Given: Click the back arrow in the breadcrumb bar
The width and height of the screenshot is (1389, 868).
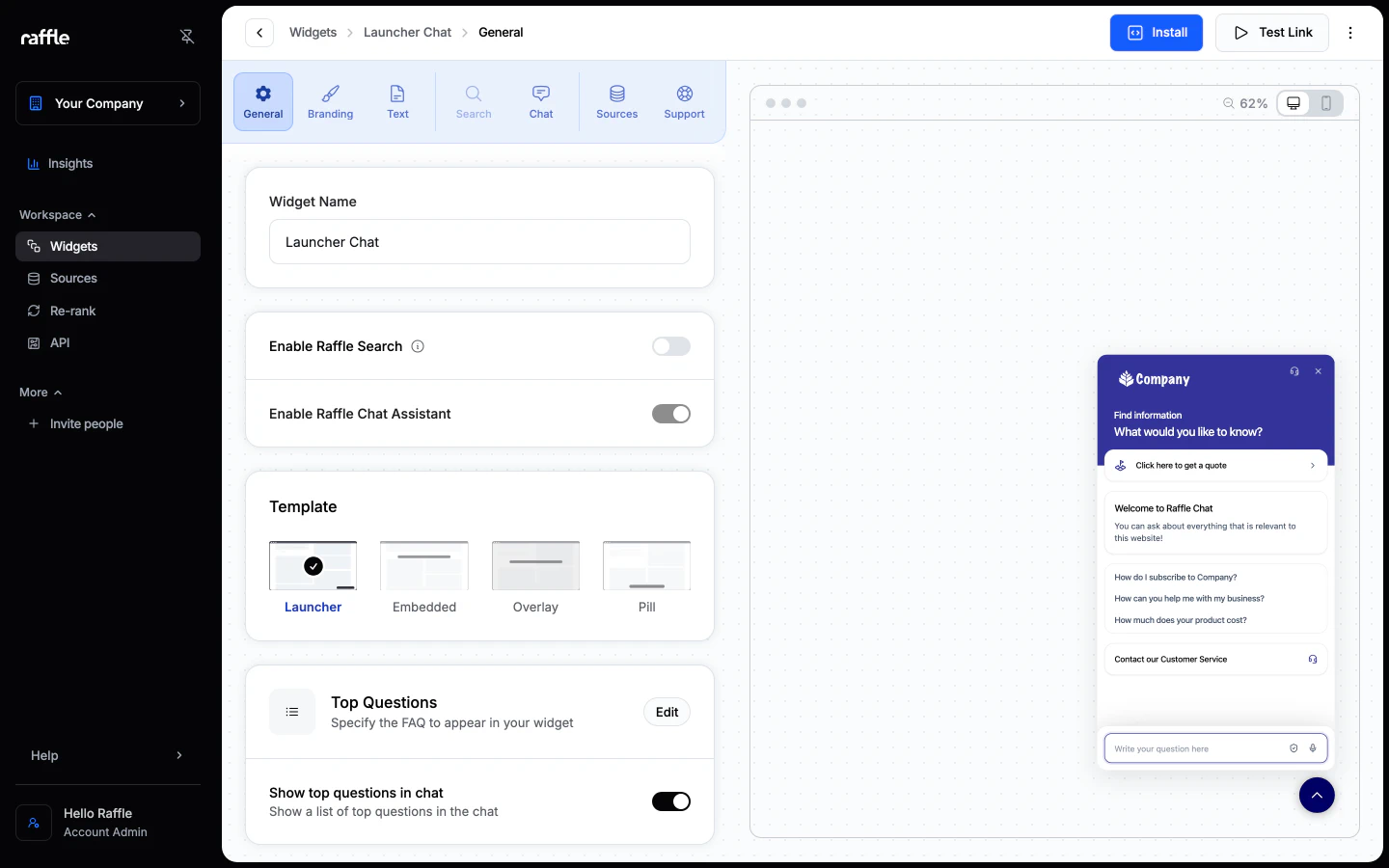Looking at the screenshot, I should [x=259, y=33].
